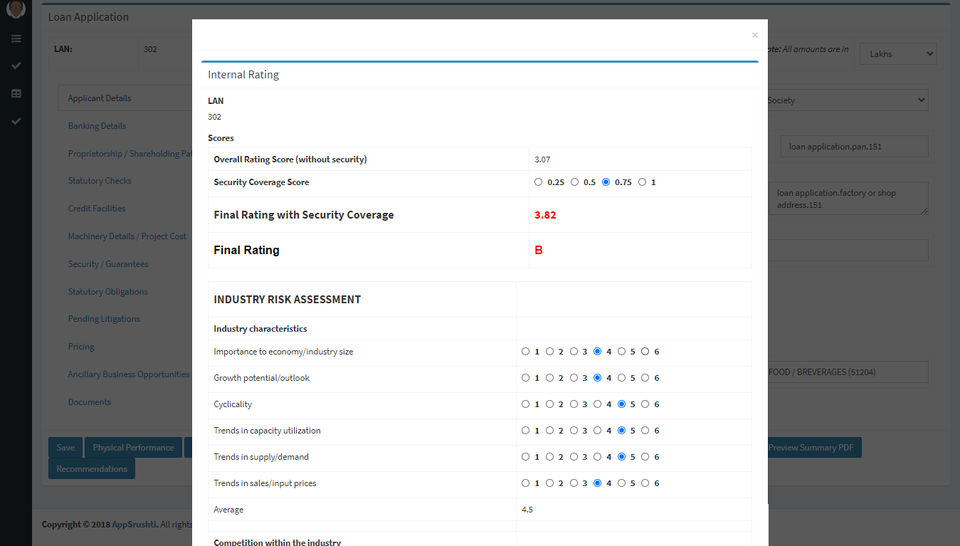Click the second checkmark icon in sidebar
The height and width of the screenshot is (546, 960).
point(16,121)
